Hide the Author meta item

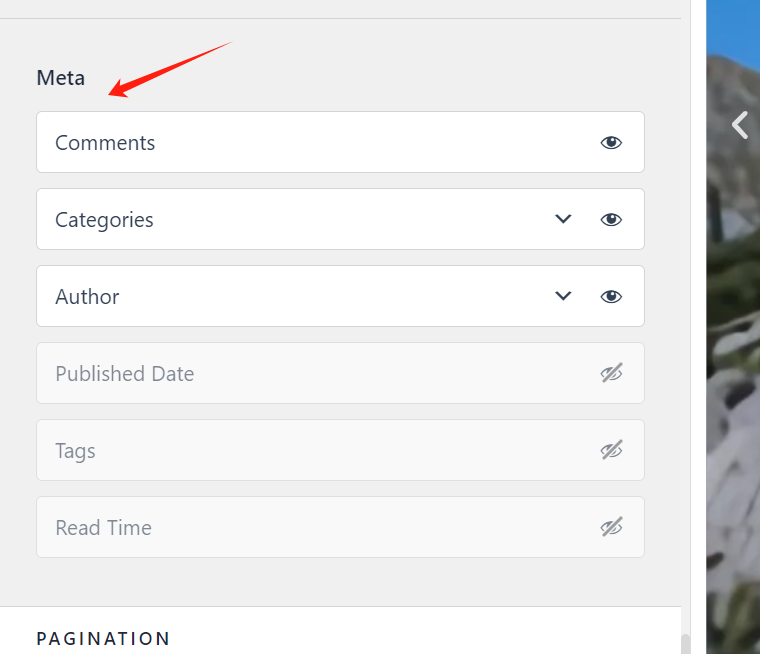(611, 297)
